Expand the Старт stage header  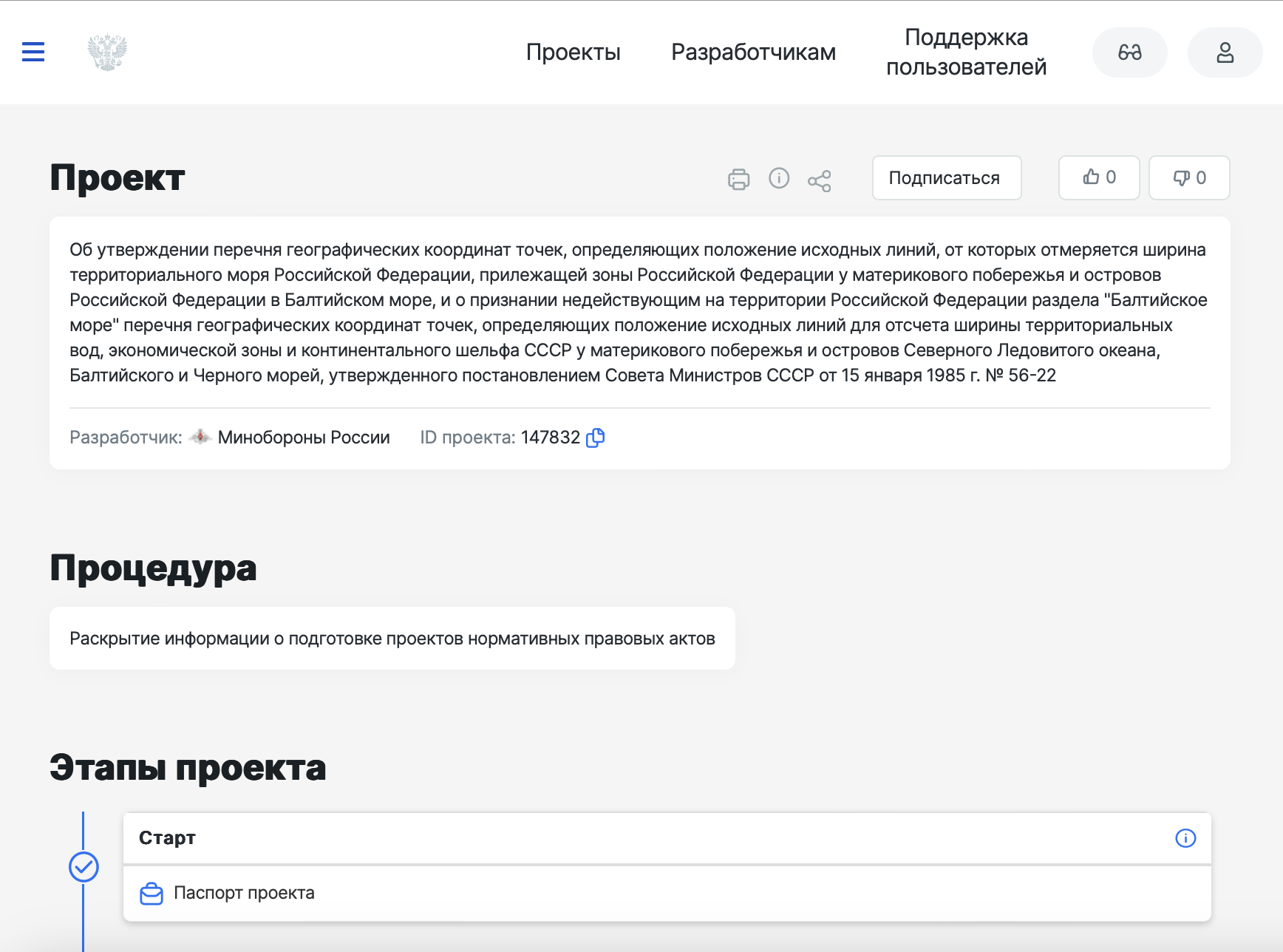click(x=167, y=838)
